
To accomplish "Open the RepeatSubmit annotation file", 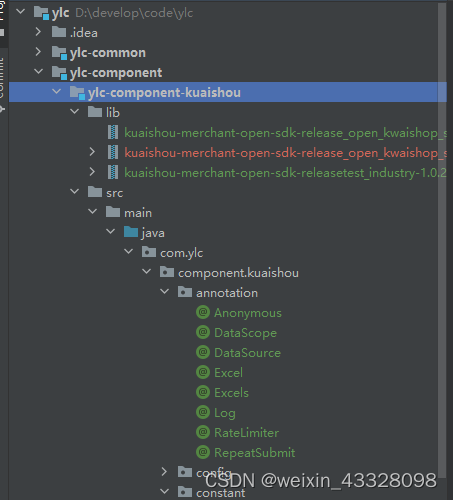I will tap(254, 453).
